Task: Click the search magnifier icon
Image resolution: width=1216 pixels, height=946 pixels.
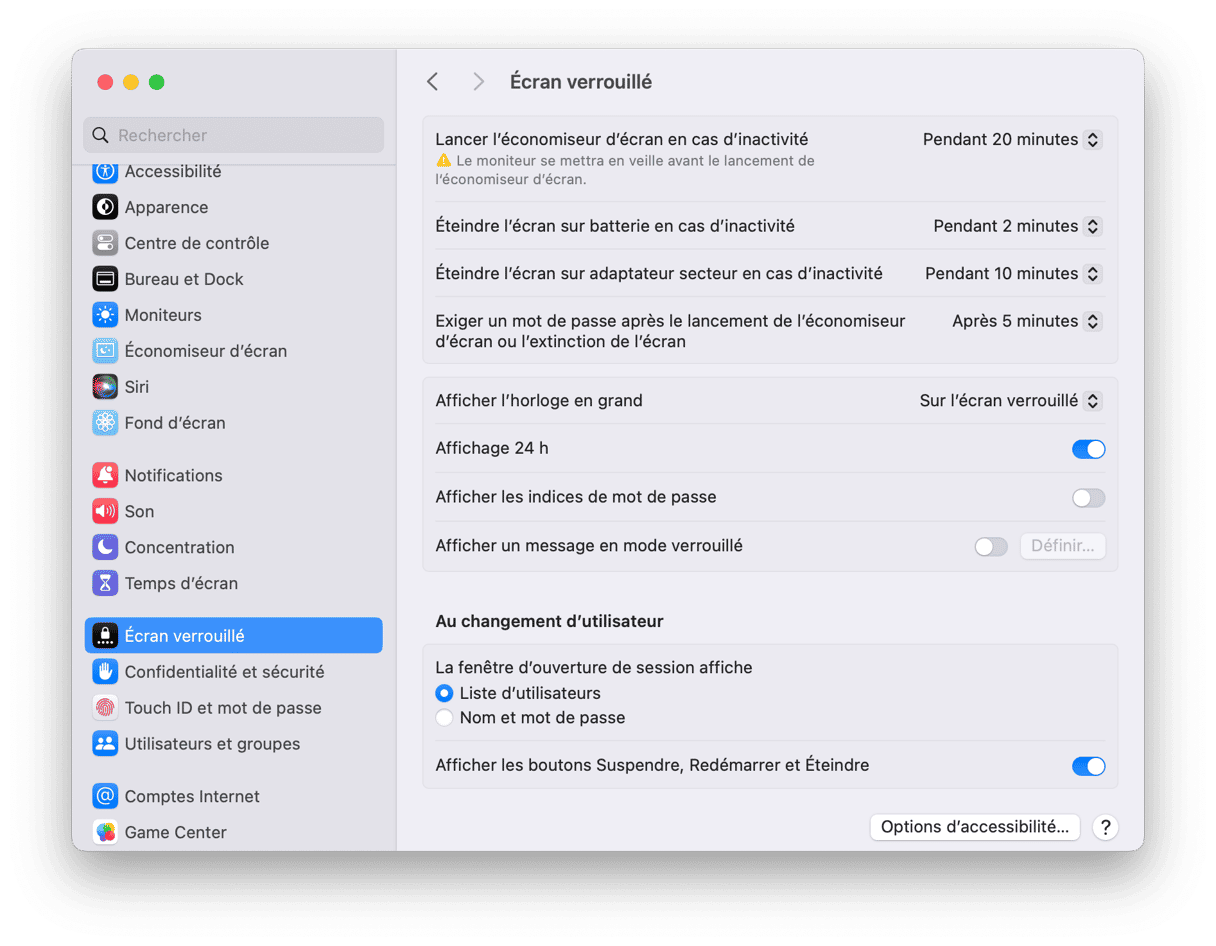Action: [x=100, y=135]
